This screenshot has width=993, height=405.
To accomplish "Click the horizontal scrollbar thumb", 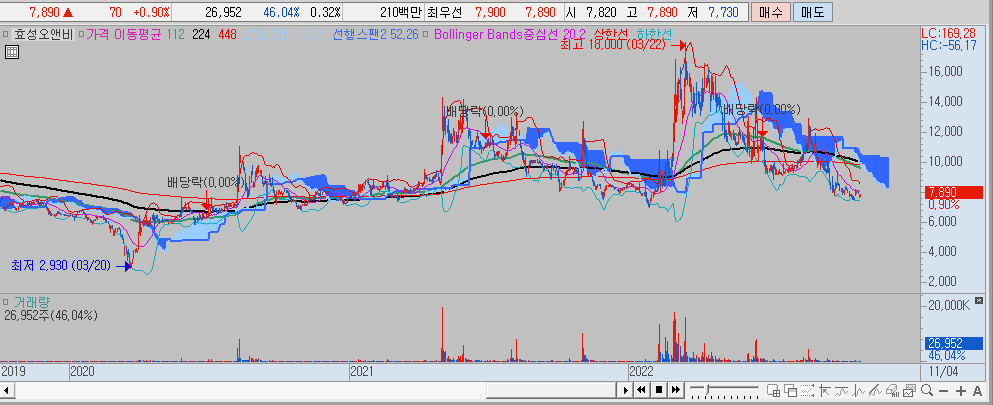I will coord(550,390).
